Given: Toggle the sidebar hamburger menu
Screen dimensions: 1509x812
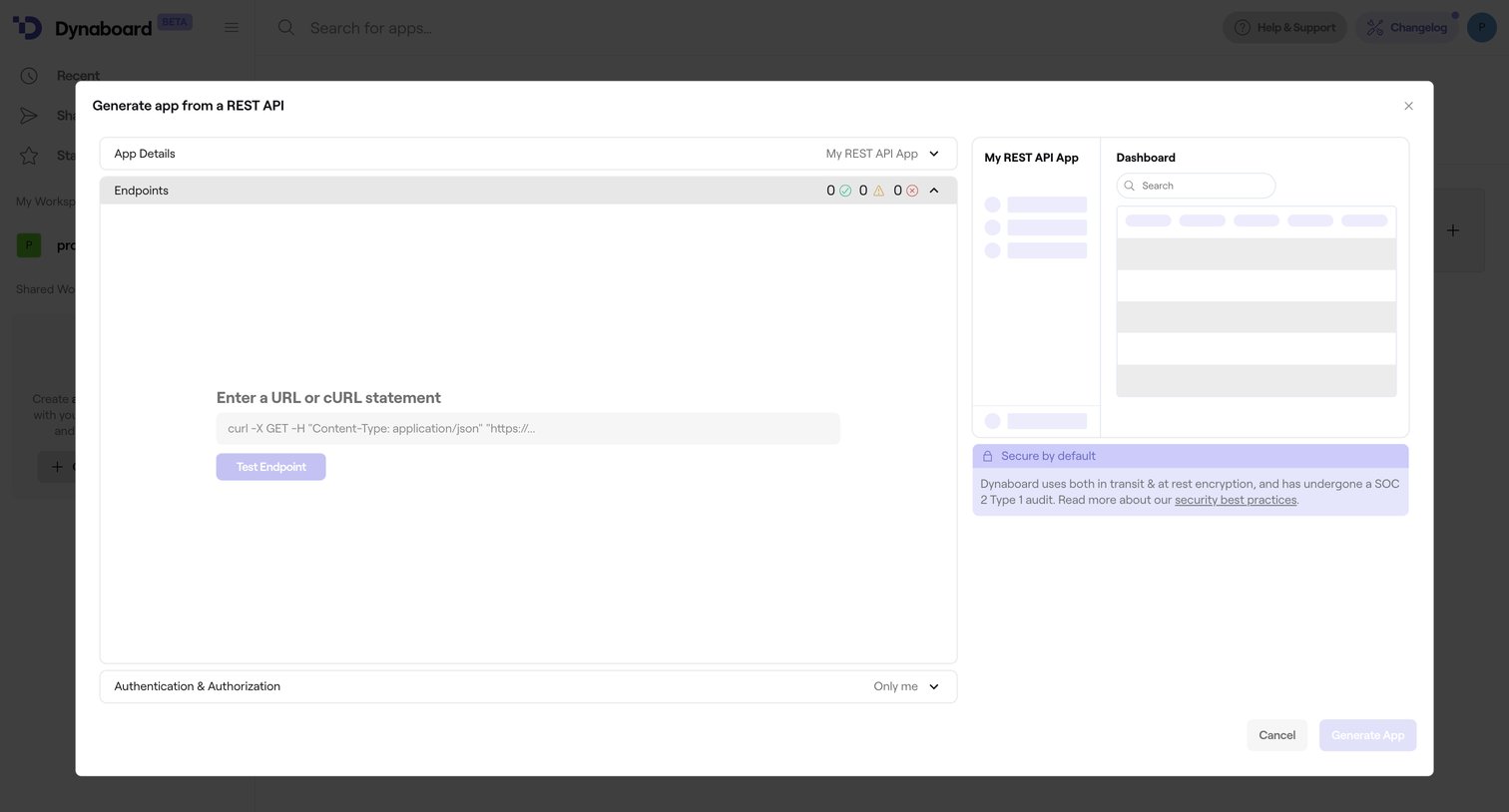Looking at the screenshot, I should pyautogui.click(x=232, y=27).
